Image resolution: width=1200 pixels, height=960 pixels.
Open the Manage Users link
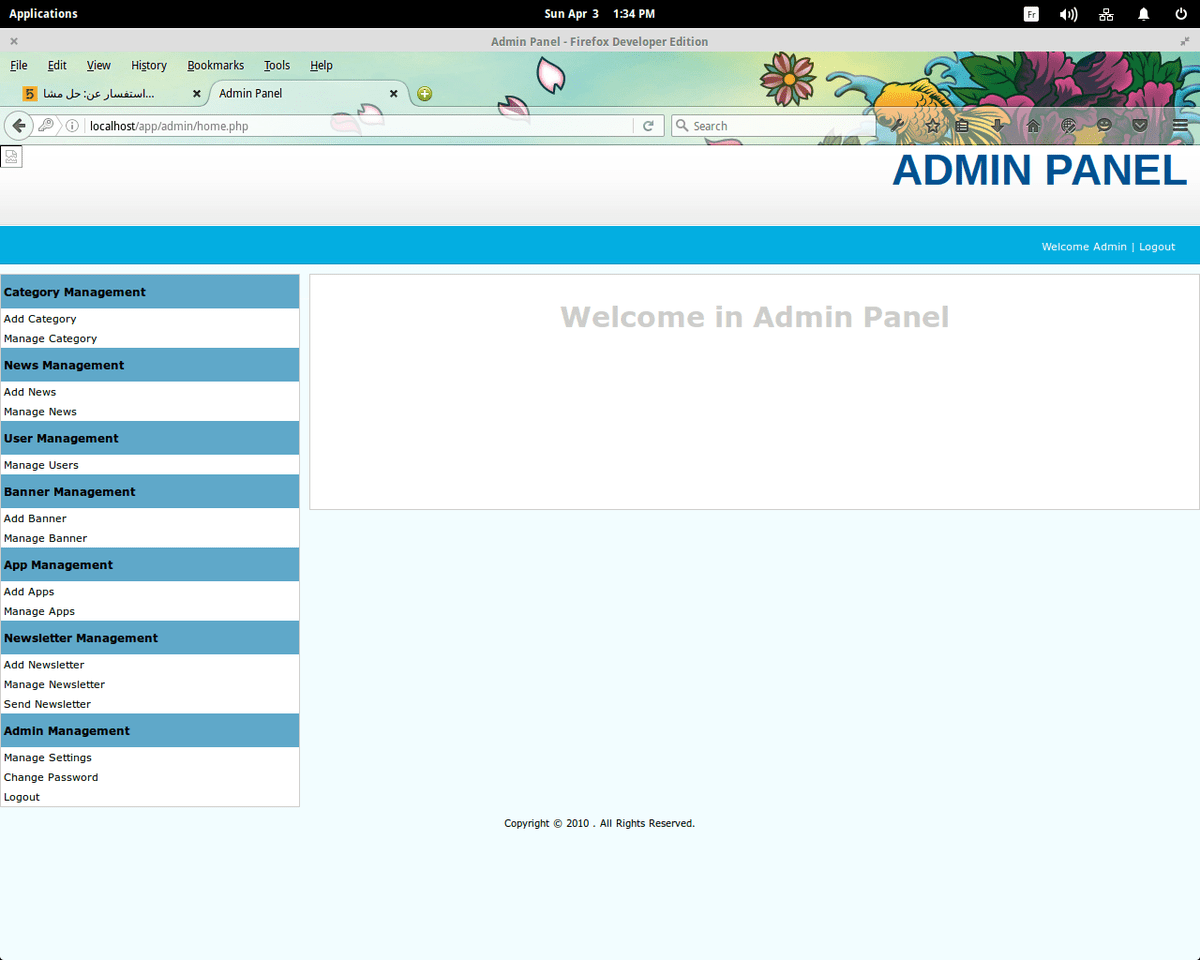coord(41,465)
